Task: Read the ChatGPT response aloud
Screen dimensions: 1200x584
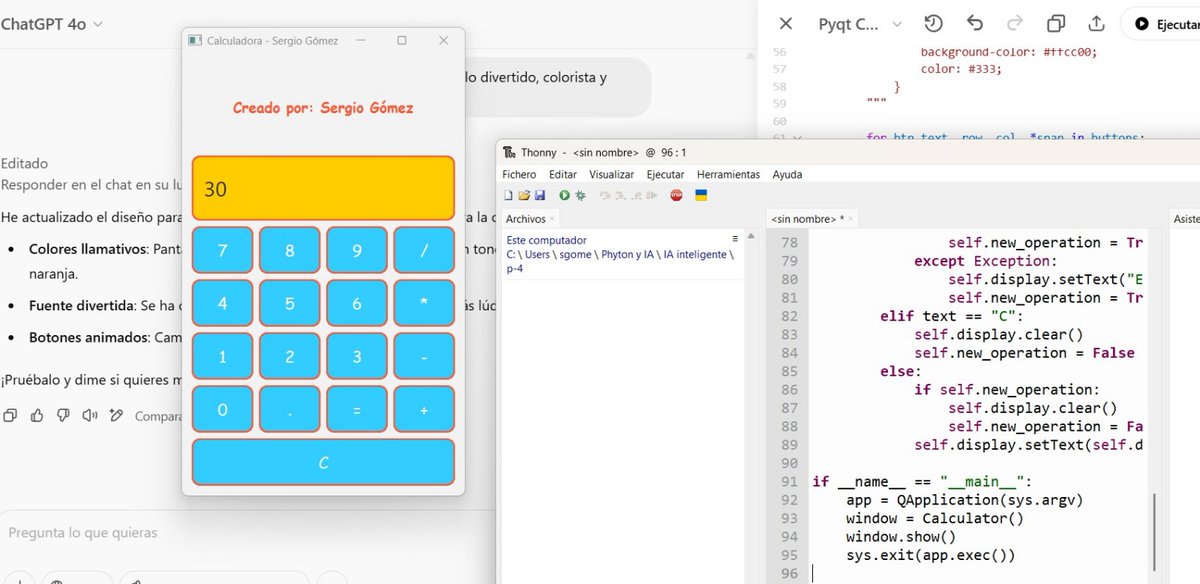Action: click(90, 415)
